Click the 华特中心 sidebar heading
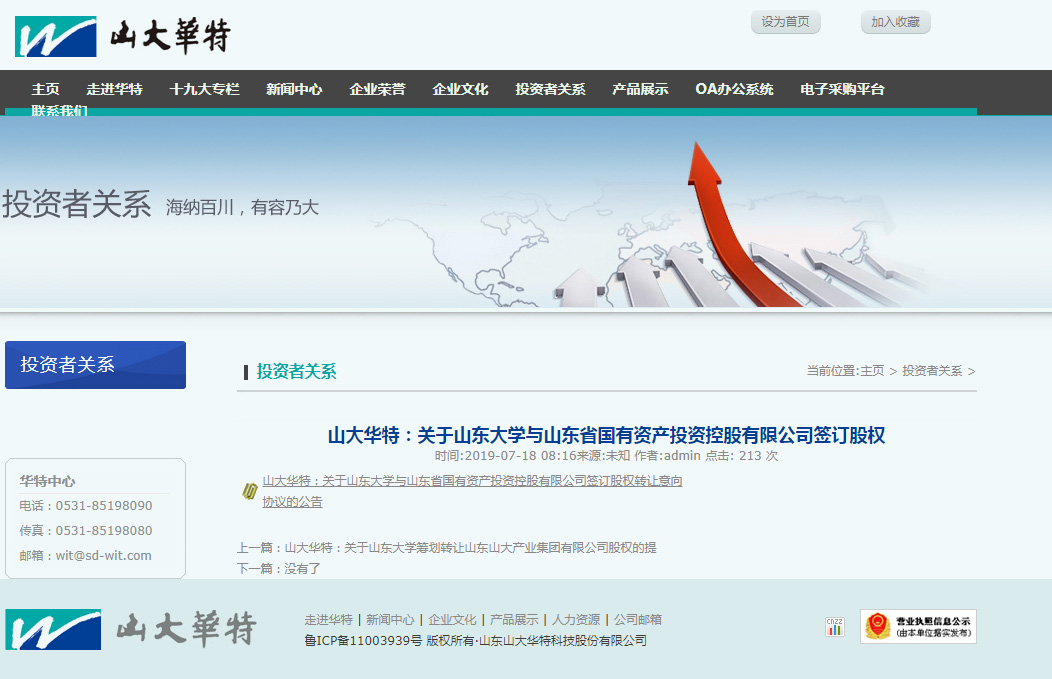The image size is (1052, 679). coord(48,481)
